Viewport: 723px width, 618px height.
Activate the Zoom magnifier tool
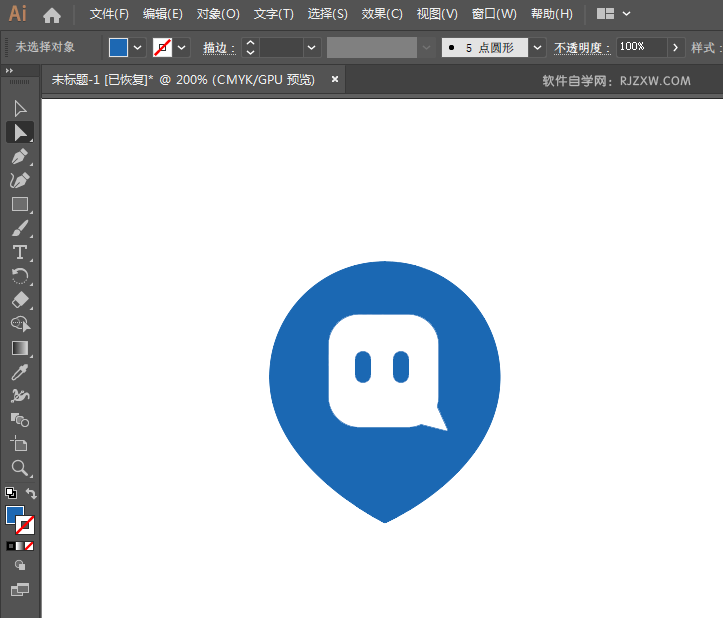click(20, 468)
